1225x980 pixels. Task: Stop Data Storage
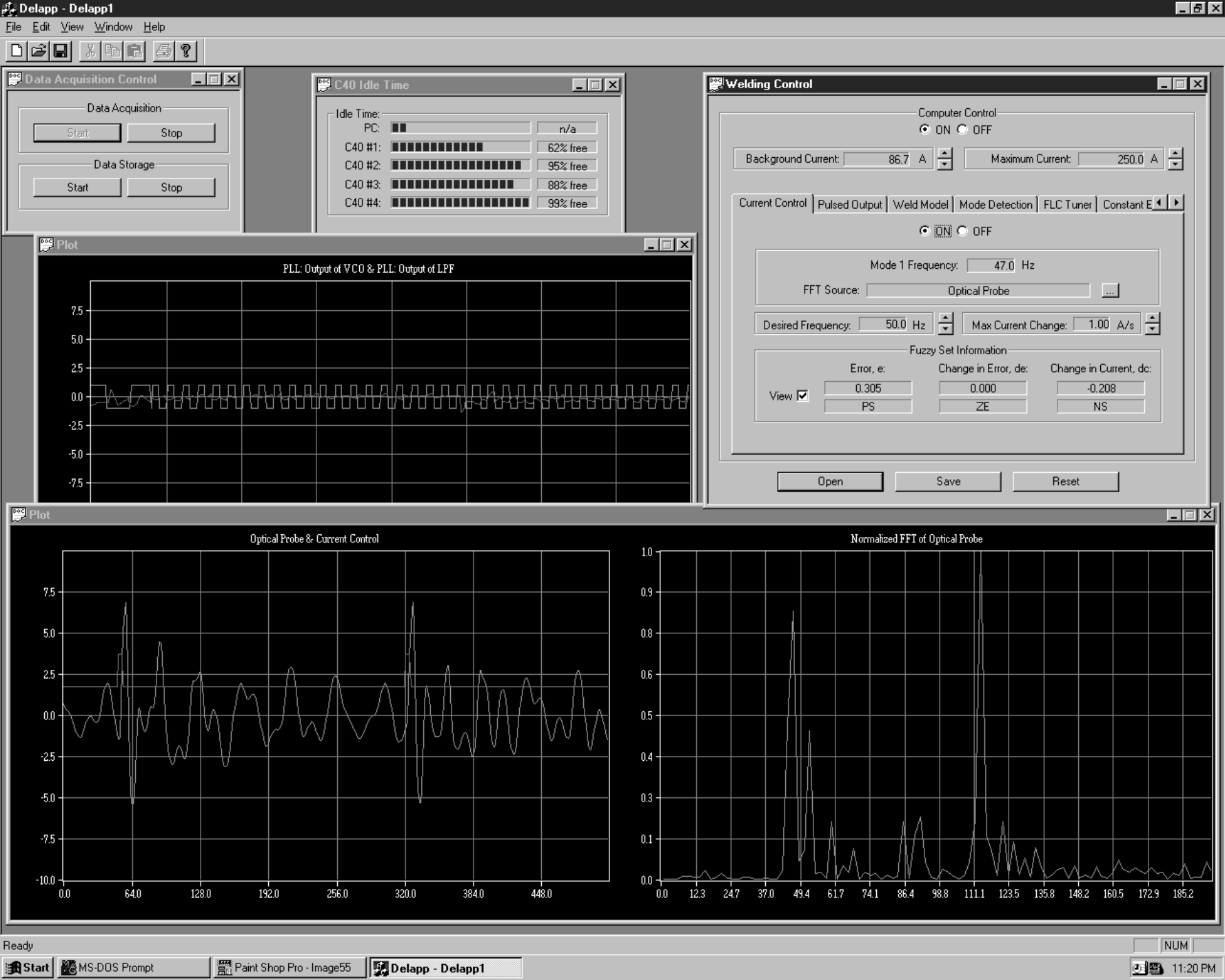coord(171,187)
